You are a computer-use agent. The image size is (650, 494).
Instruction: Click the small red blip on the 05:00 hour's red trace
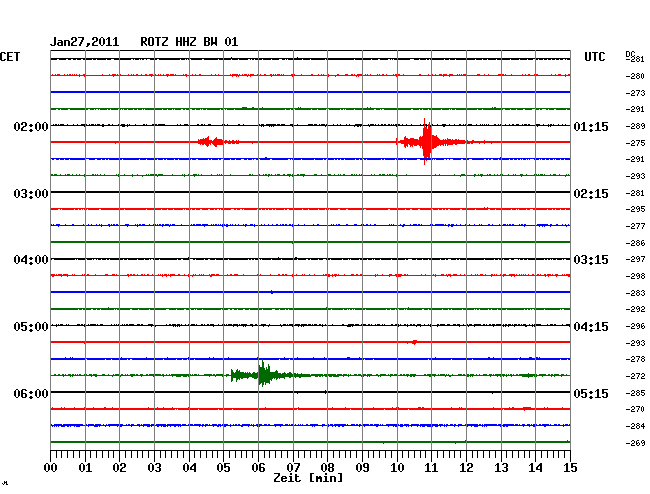(x=414, y=342)
